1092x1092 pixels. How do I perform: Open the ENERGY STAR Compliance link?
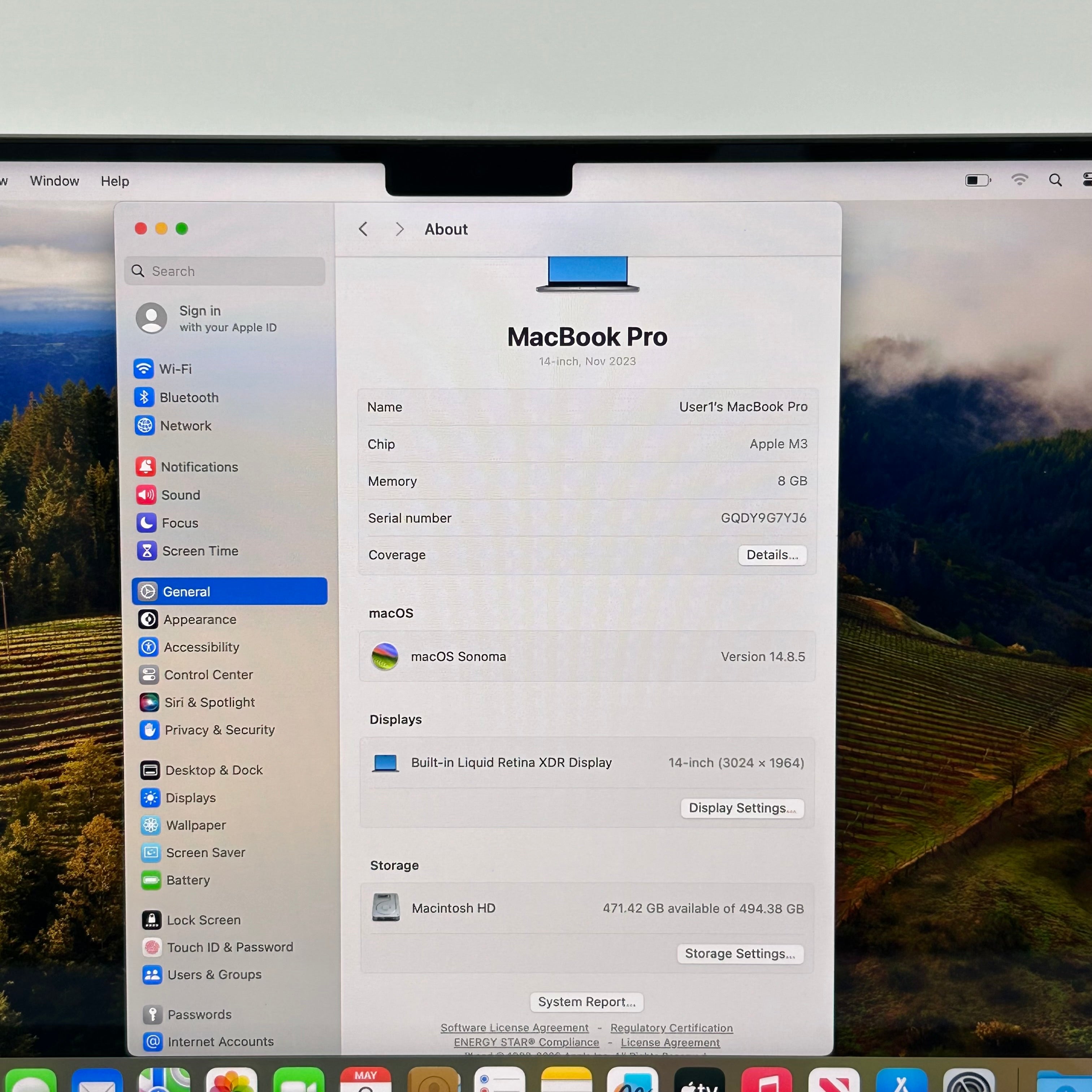tap(526, 1042)
